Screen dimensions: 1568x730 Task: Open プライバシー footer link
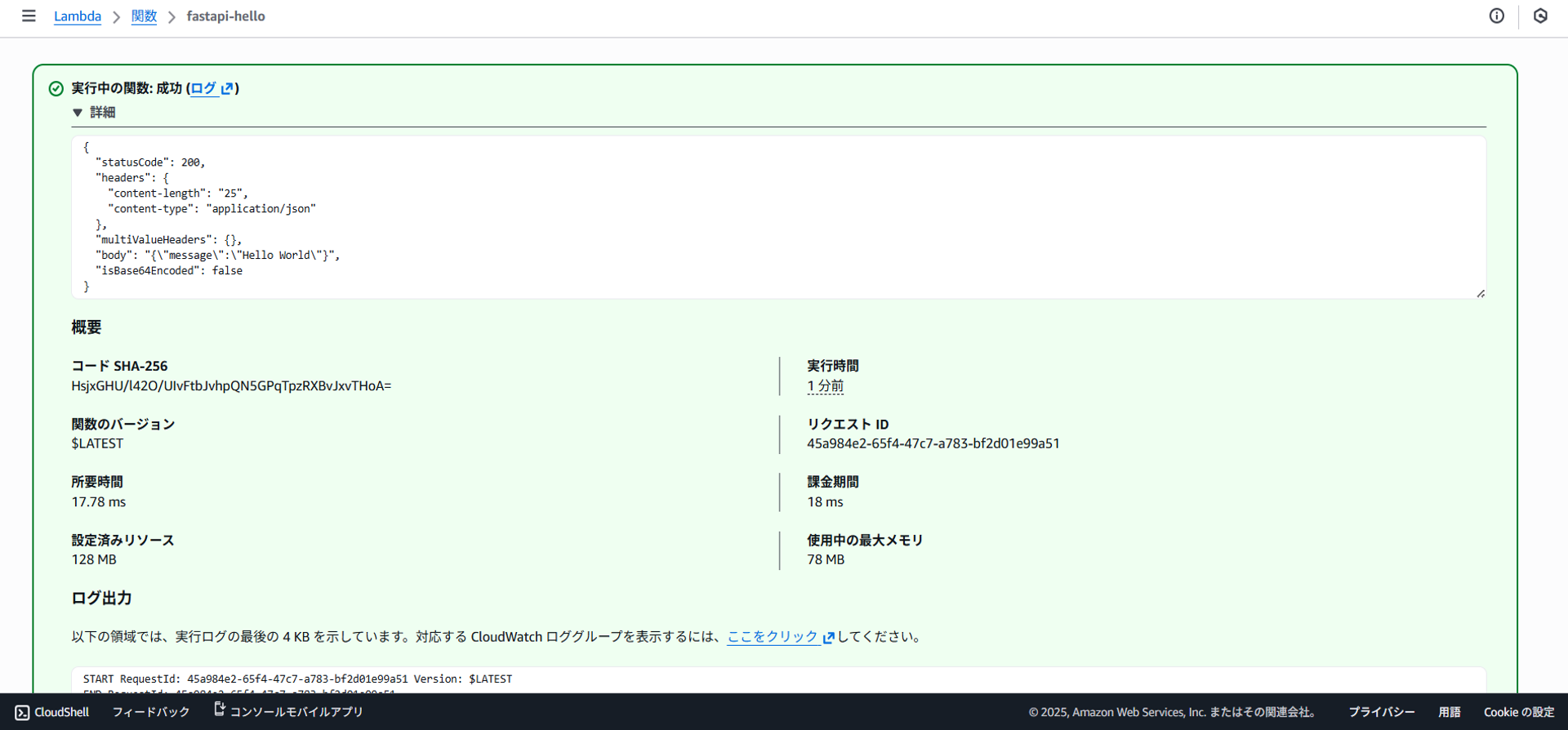pos(1381,712)
